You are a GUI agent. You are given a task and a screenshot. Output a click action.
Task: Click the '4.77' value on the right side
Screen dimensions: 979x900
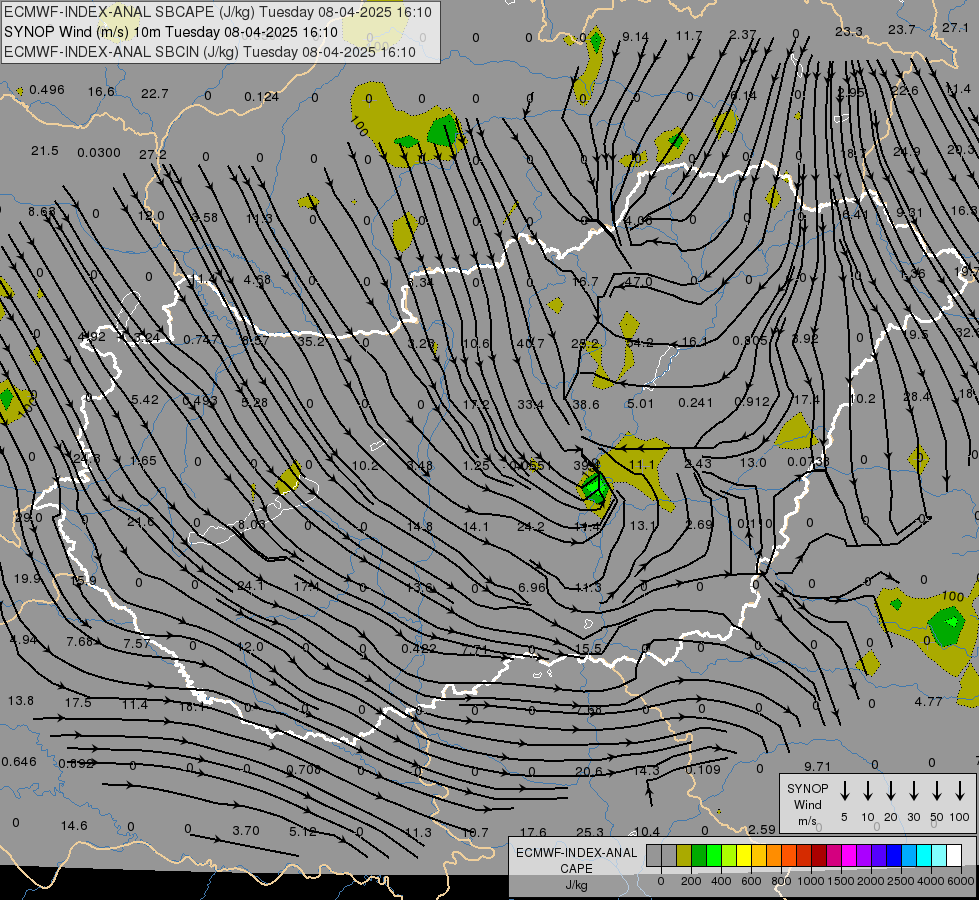928,701
